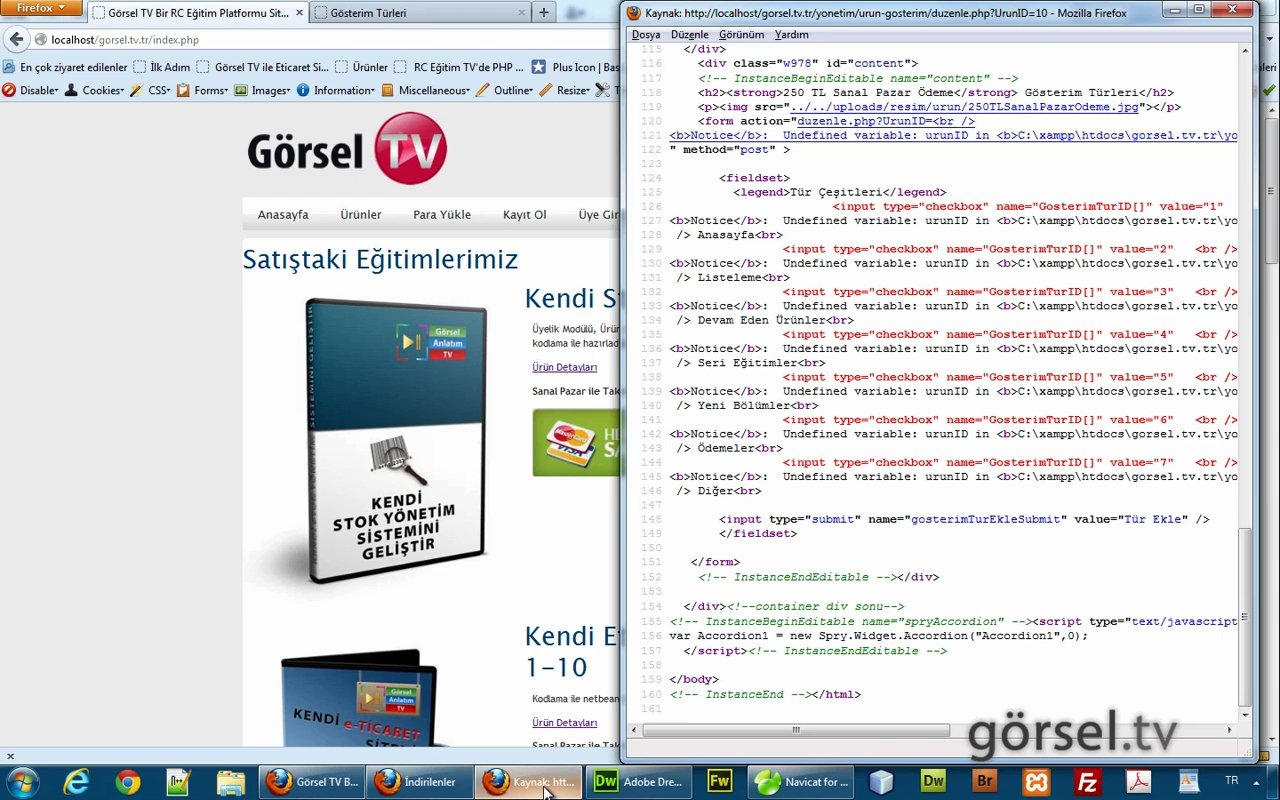This screenshot has width=1280, height=800.
Task: Open the blue cube taskbar icon
Action: click(x=881, y=781)
